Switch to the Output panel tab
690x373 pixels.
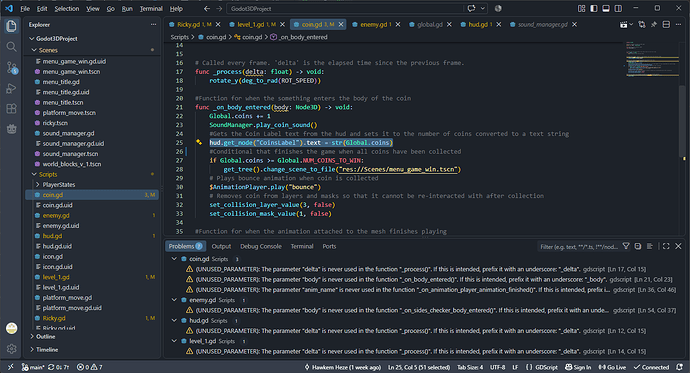point(221,246)
